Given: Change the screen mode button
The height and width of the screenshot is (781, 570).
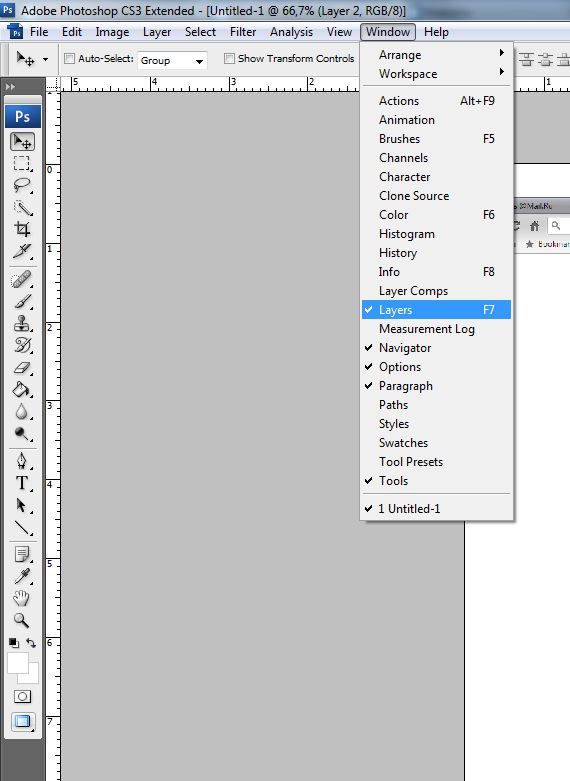Looking at the screenshot, I should [22, 721].
